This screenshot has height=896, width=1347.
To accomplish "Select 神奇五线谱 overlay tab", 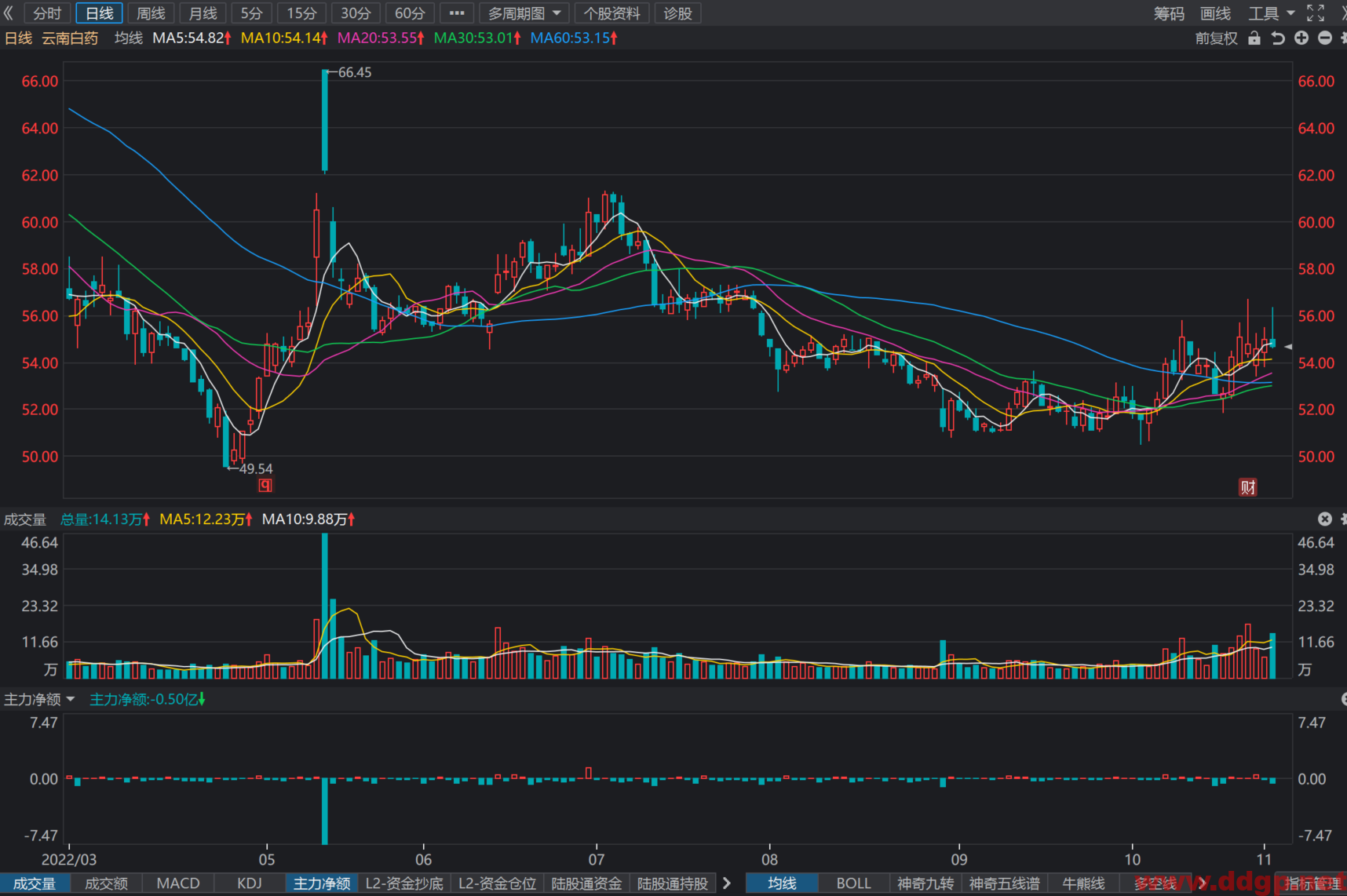I will [x=1004, y=883].
